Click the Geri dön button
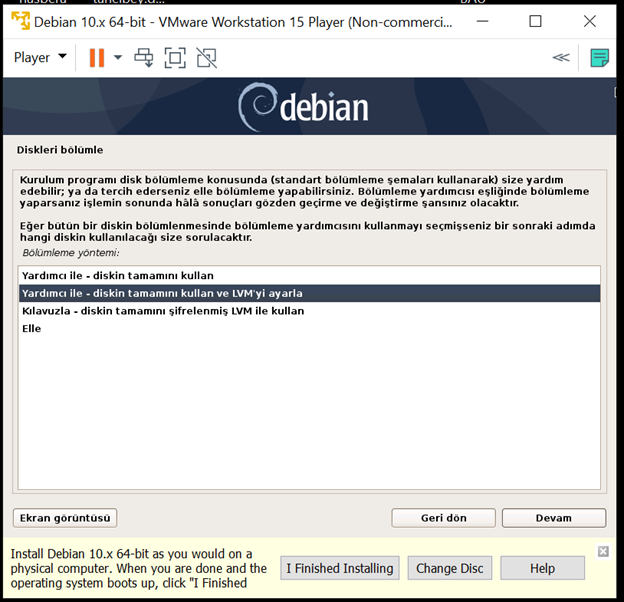This screenshot has height=602, width=624. pyautogui.click(x=443, y=518)
